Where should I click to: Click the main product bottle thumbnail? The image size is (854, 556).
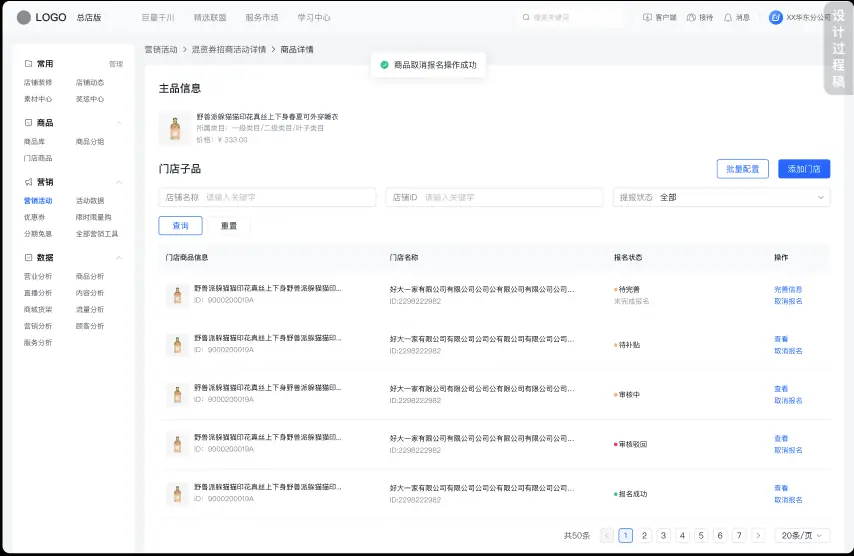175,129
